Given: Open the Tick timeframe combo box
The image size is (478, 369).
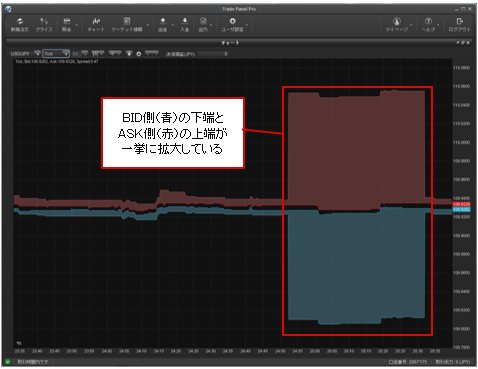Looking at the screenshot, I should [56, 53].
